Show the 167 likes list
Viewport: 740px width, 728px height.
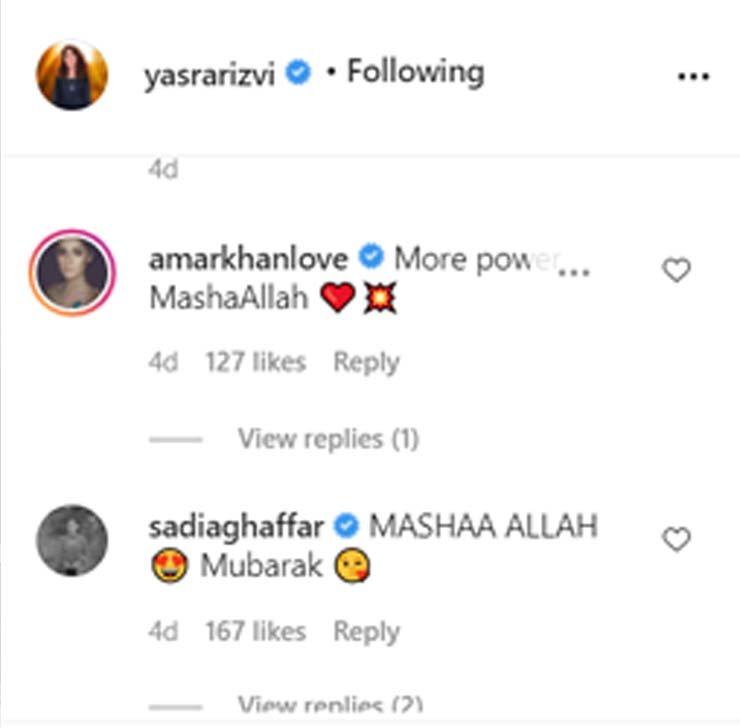pyautogui.click(x=256, y=631)
